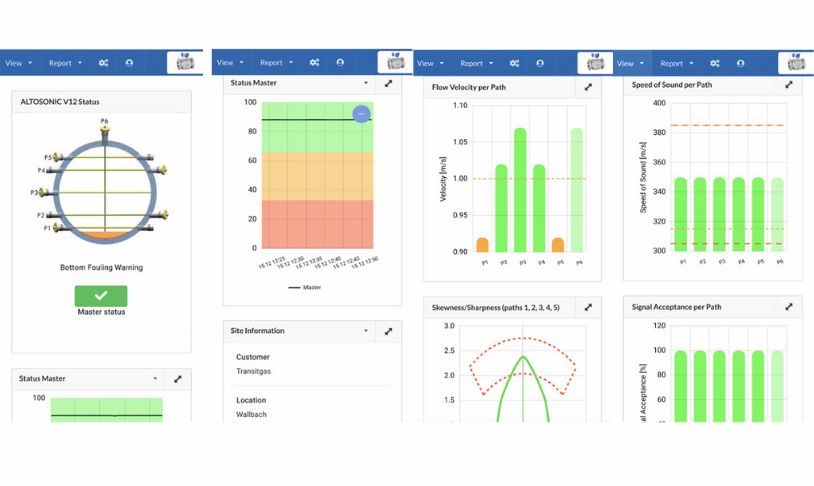Image resolution: width=814 pixels, height=486 pixels.
Task: Click the p3 bar in Flow Velocity chart
Action: pos(520,190)
